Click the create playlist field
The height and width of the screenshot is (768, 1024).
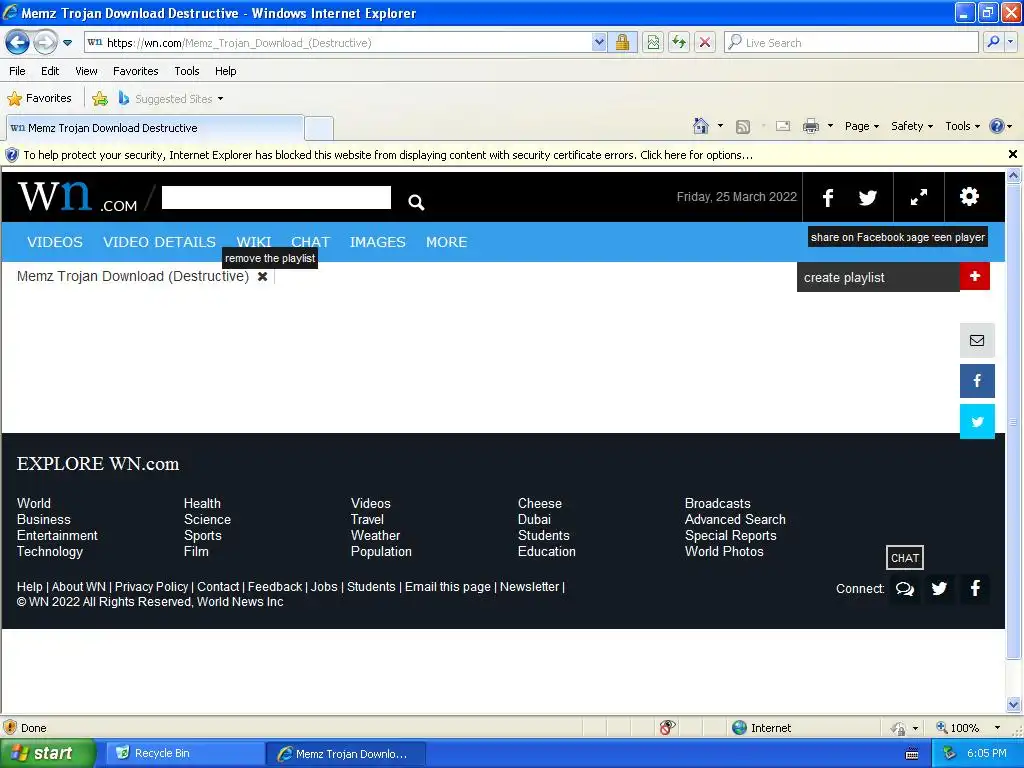[878, 278]
